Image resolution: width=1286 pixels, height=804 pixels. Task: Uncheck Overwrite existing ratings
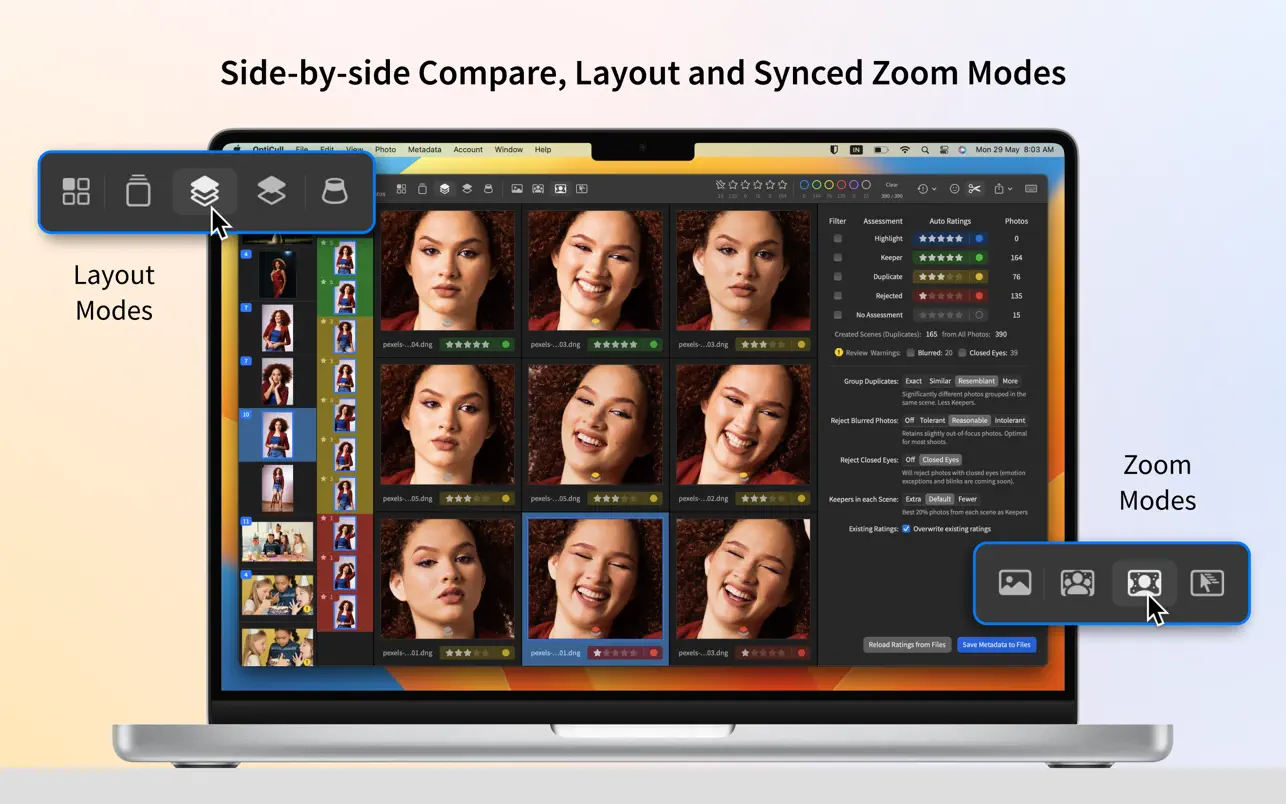click(x=906, y=529)
